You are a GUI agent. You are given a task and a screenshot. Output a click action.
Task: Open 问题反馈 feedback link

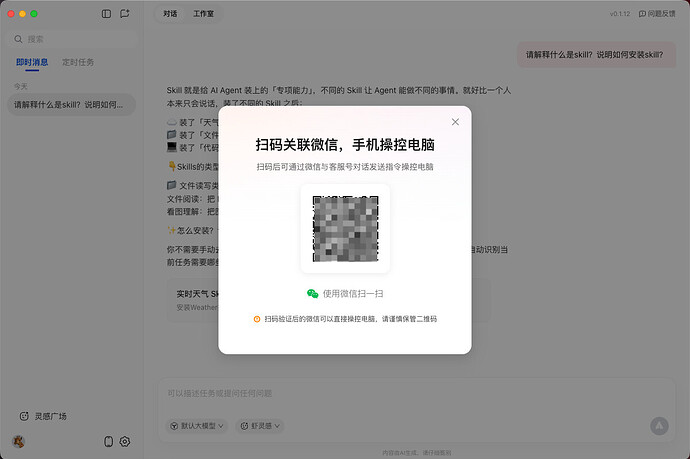(657, 14)
